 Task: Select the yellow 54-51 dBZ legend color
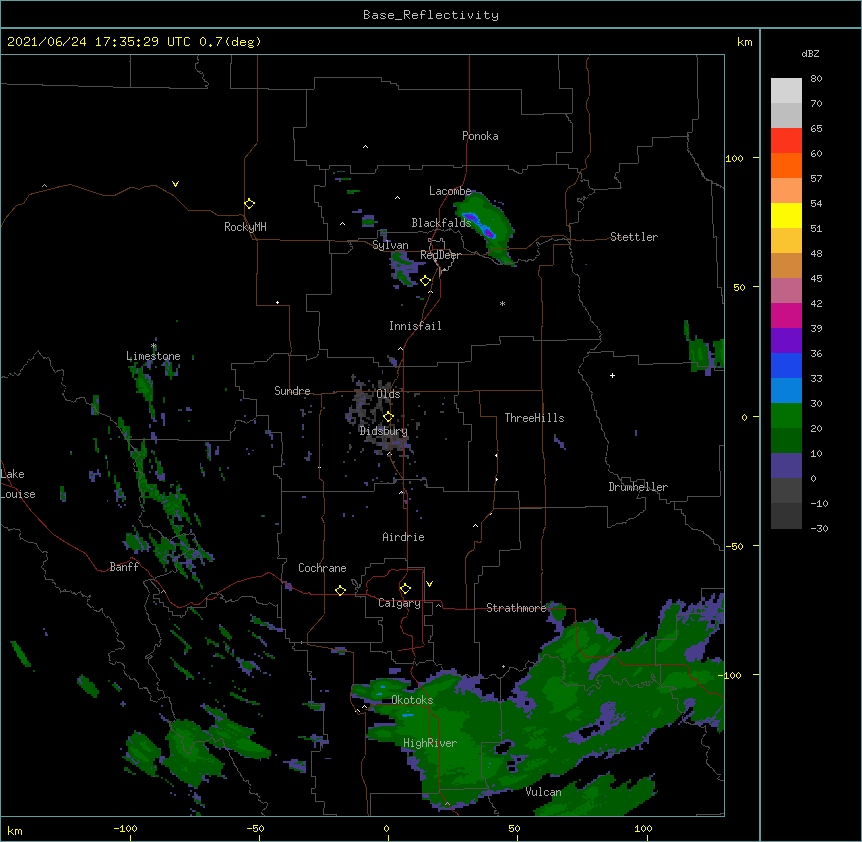pos(786,215)
